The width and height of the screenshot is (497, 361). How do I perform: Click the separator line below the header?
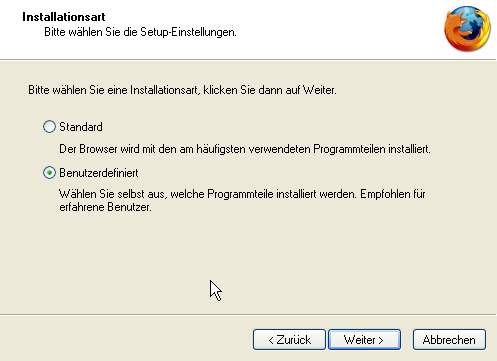(248, 60)
